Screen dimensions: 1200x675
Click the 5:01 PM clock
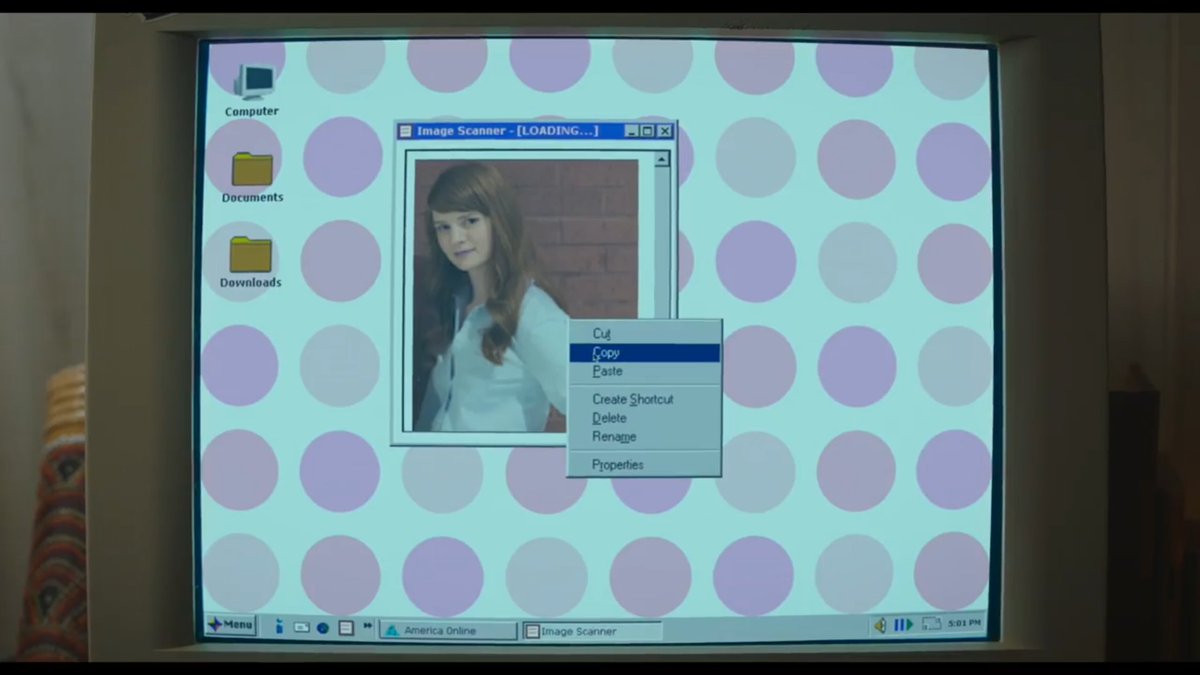(964, 623)
